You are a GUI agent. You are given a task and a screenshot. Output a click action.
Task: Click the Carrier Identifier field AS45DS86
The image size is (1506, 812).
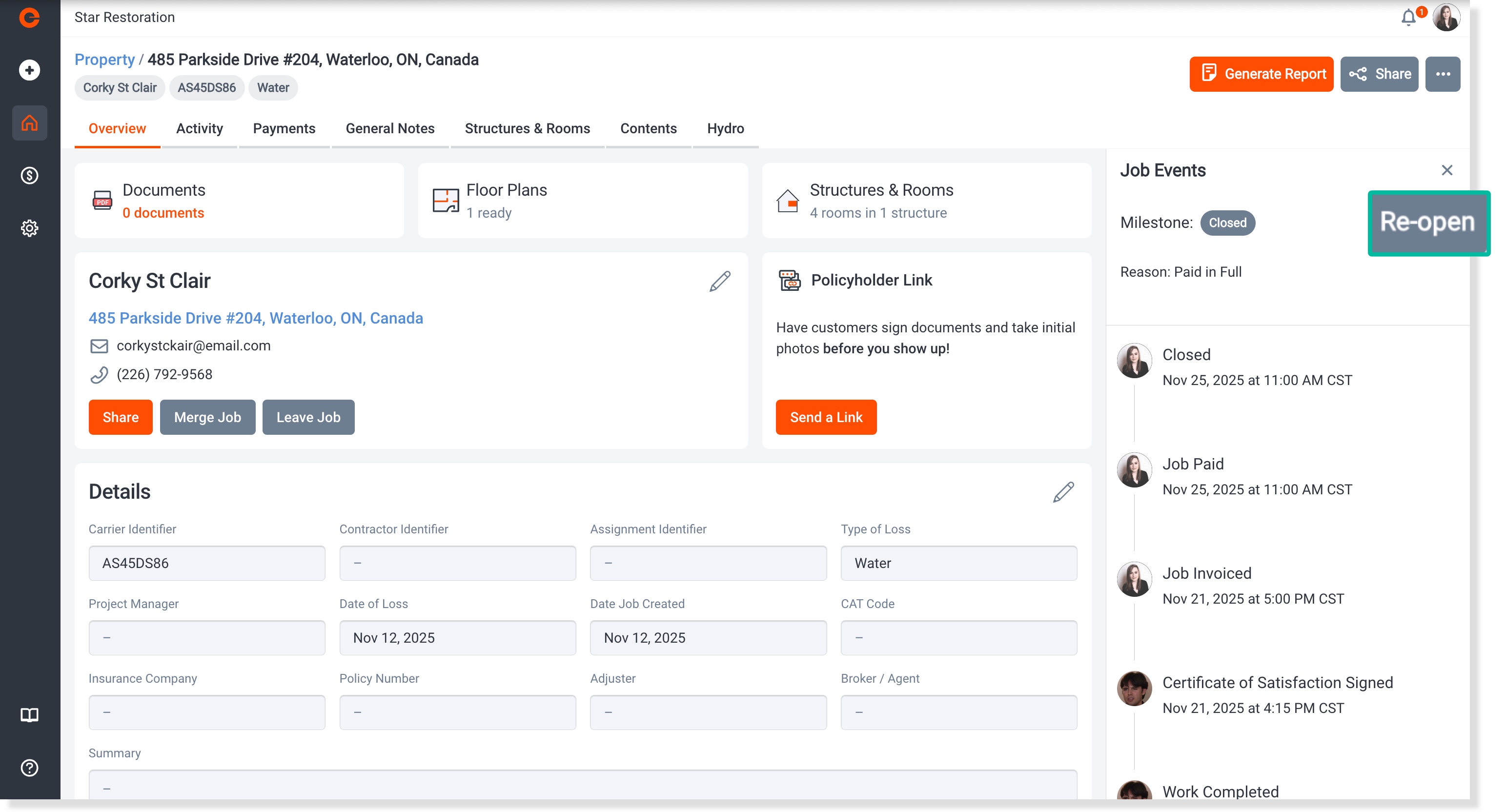pos(206,563)
